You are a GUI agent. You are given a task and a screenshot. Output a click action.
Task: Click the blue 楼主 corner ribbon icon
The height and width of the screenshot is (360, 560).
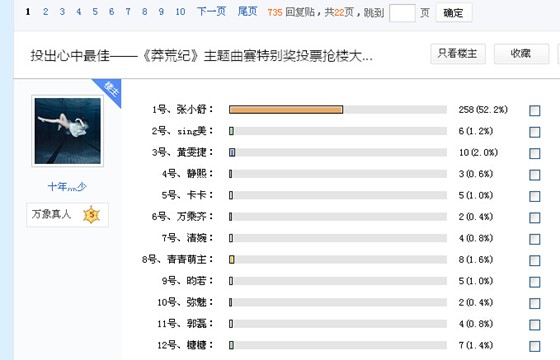pyautogui.click(x=109, y=91)
